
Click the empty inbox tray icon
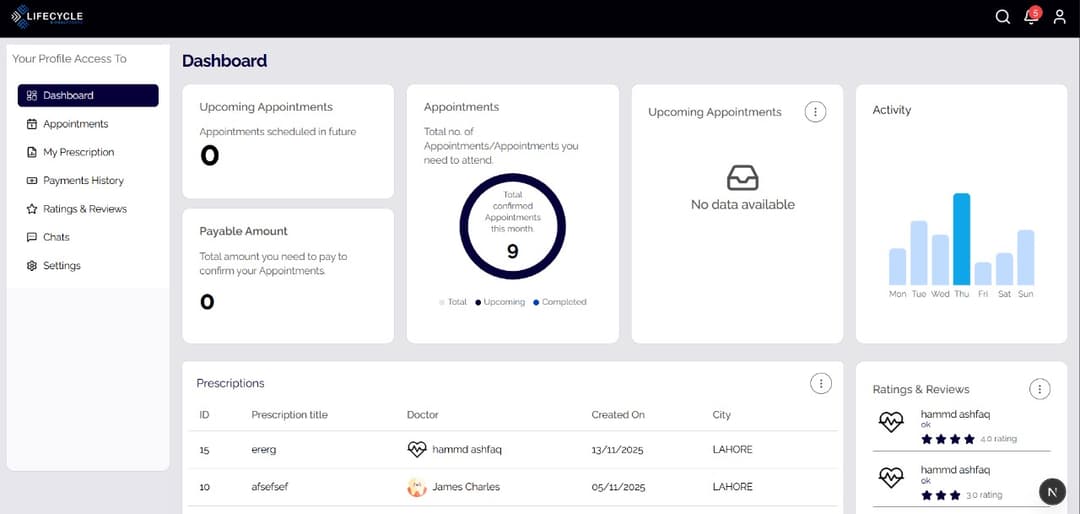742,178
